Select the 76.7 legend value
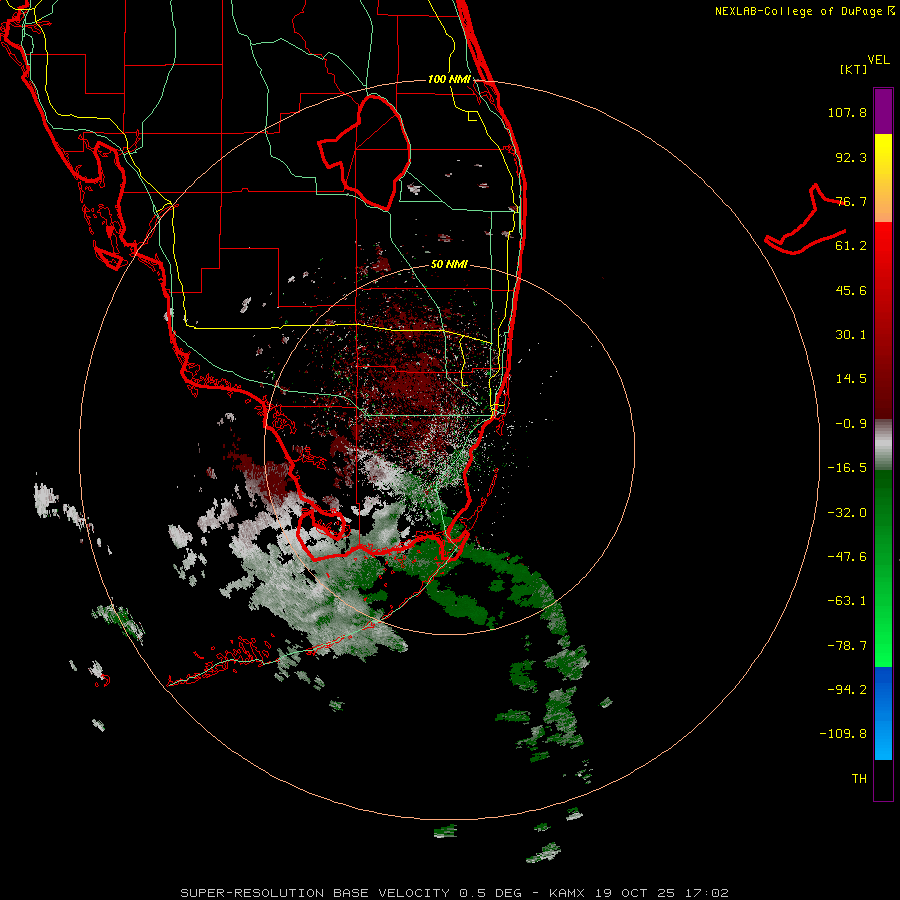 851,201
